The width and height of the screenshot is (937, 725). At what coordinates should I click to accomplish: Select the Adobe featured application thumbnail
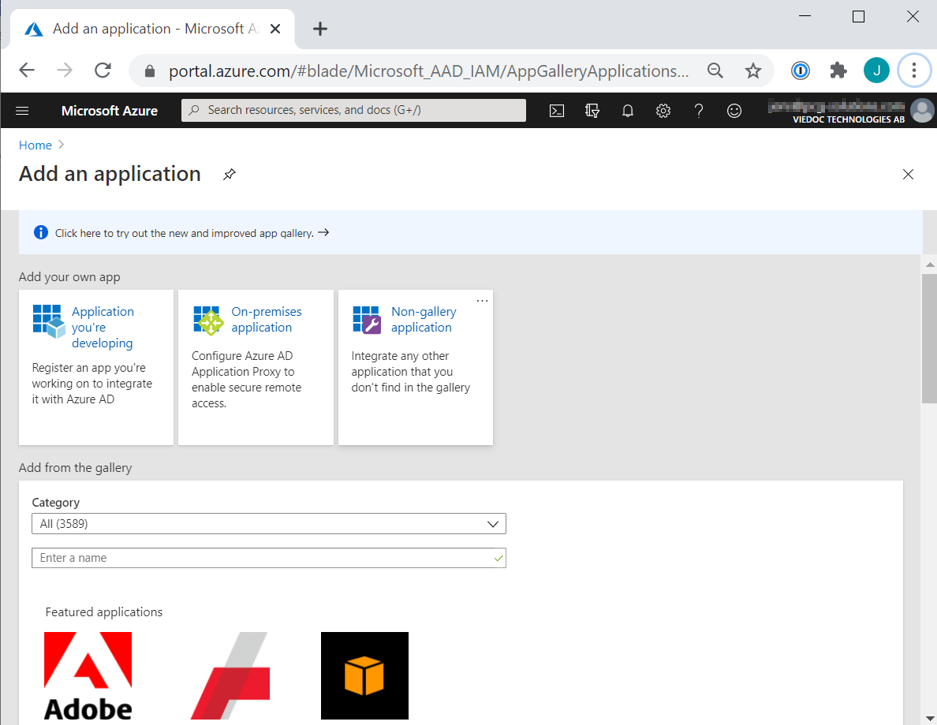coord(88,677)
